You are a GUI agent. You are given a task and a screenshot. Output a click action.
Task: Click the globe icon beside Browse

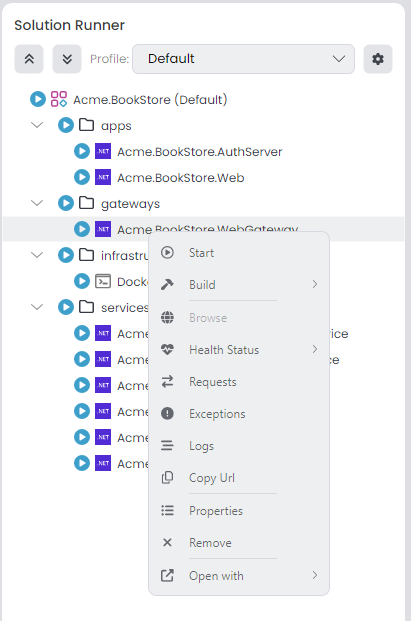pos(167,317)
